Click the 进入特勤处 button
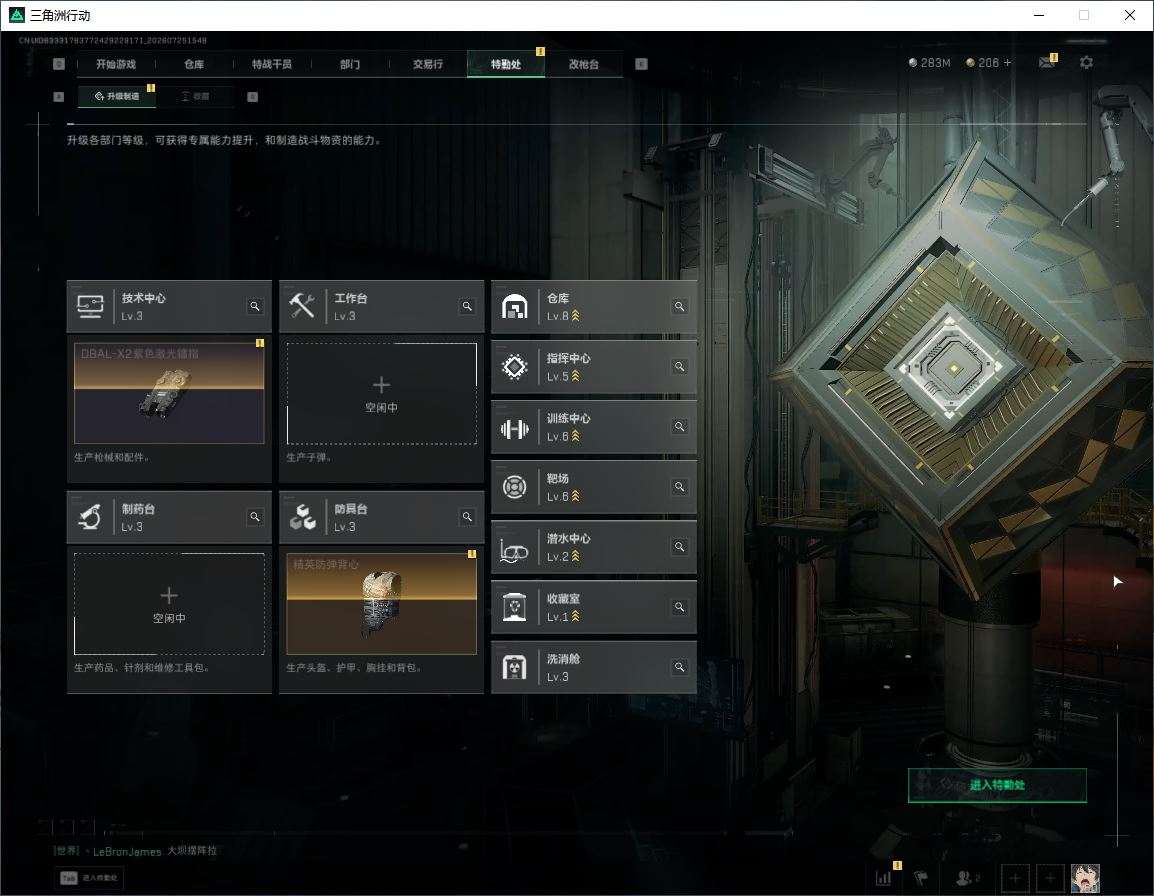Image resolution: width=1154 pixels, height=896 pixels. 997,785
